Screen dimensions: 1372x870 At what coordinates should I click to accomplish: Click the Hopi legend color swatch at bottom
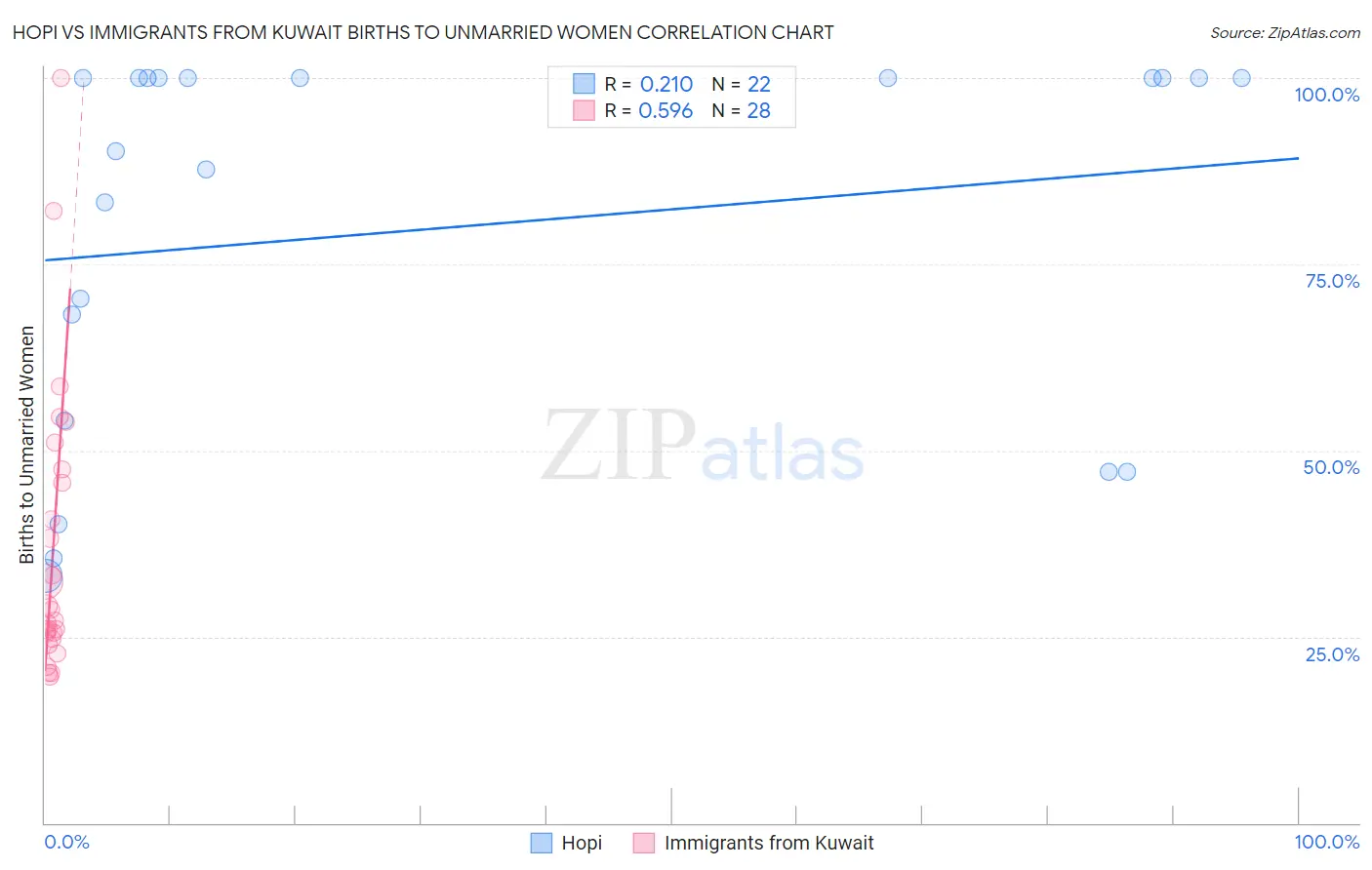tap(542, 843)
